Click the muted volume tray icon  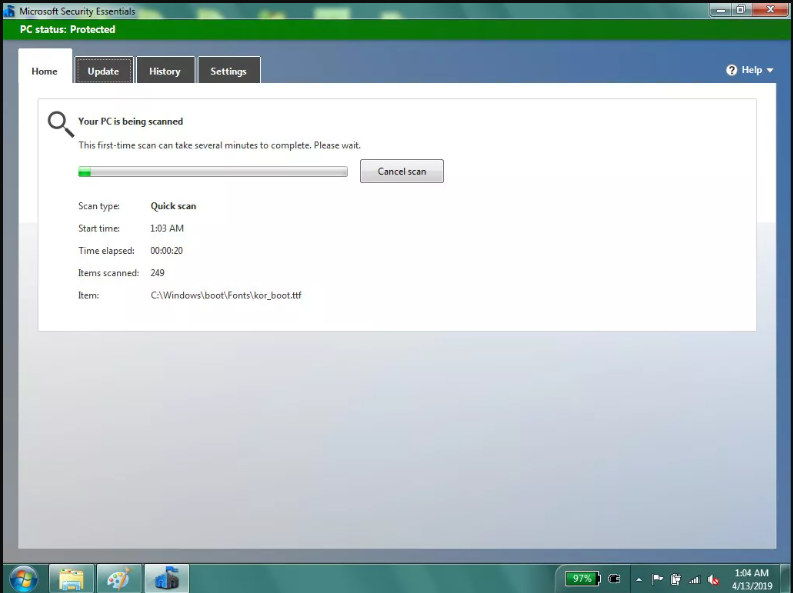(713, 580)
